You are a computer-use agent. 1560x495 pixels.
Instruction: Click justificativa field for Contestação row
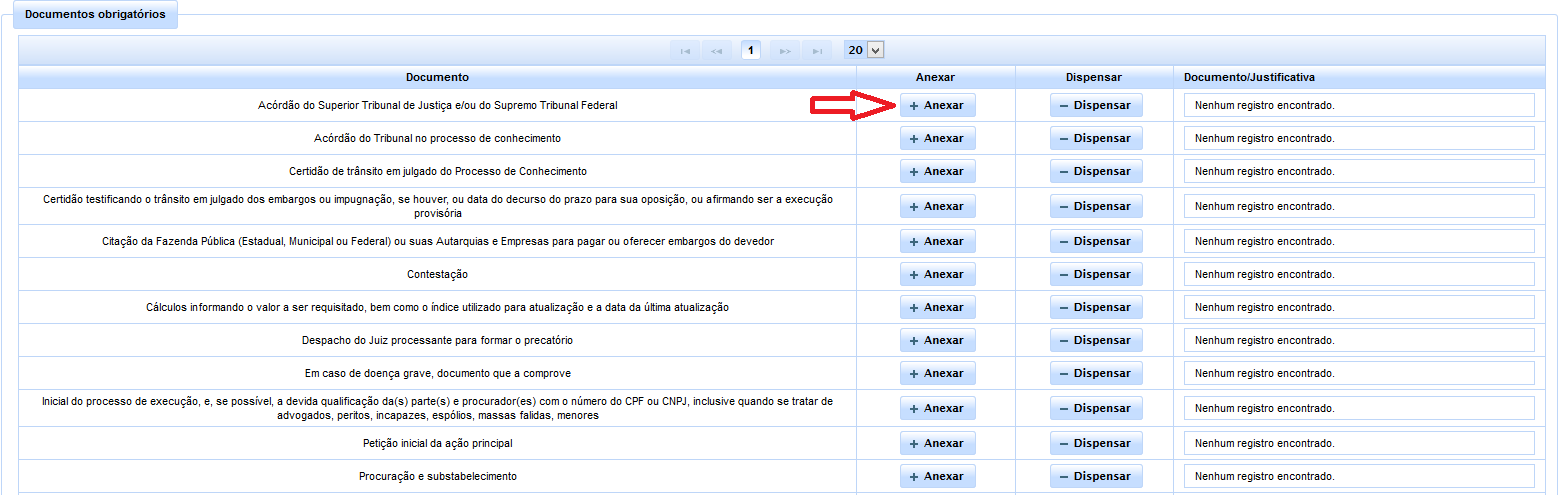1358,274
